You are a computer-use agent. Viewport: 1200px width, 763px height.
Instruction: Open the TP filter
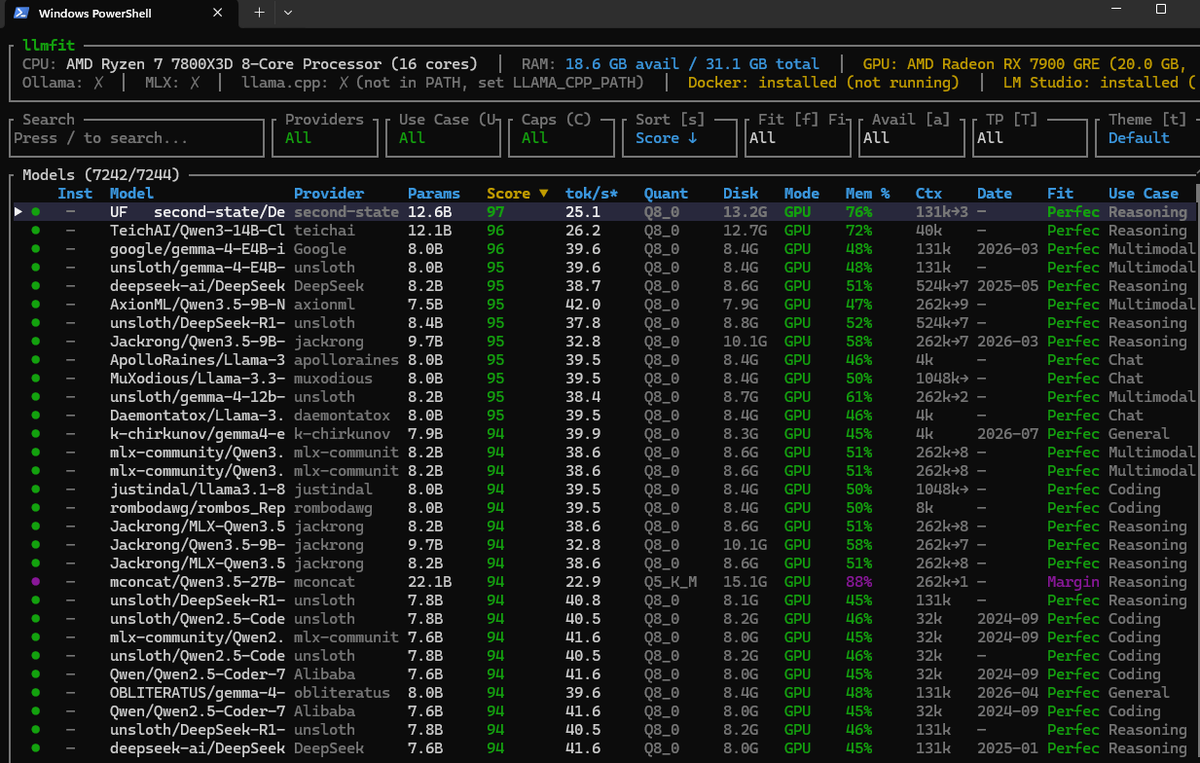click(1030, 138)
